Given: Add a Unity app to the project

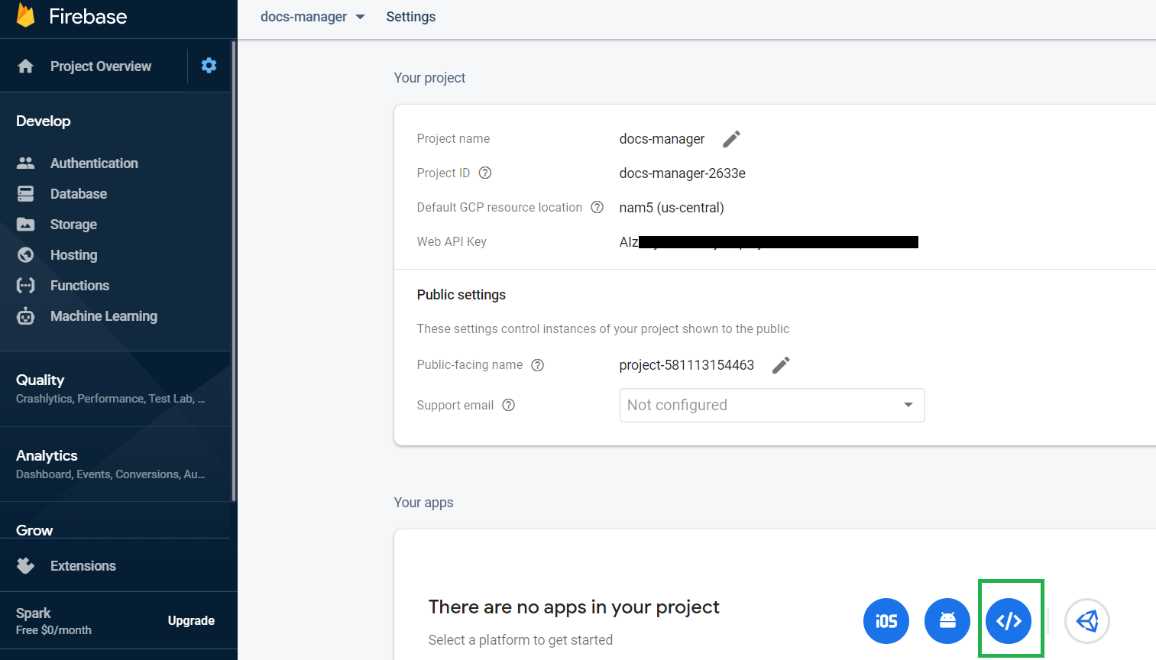Looking at the screenshot, I should click(x=1087, y=620).
